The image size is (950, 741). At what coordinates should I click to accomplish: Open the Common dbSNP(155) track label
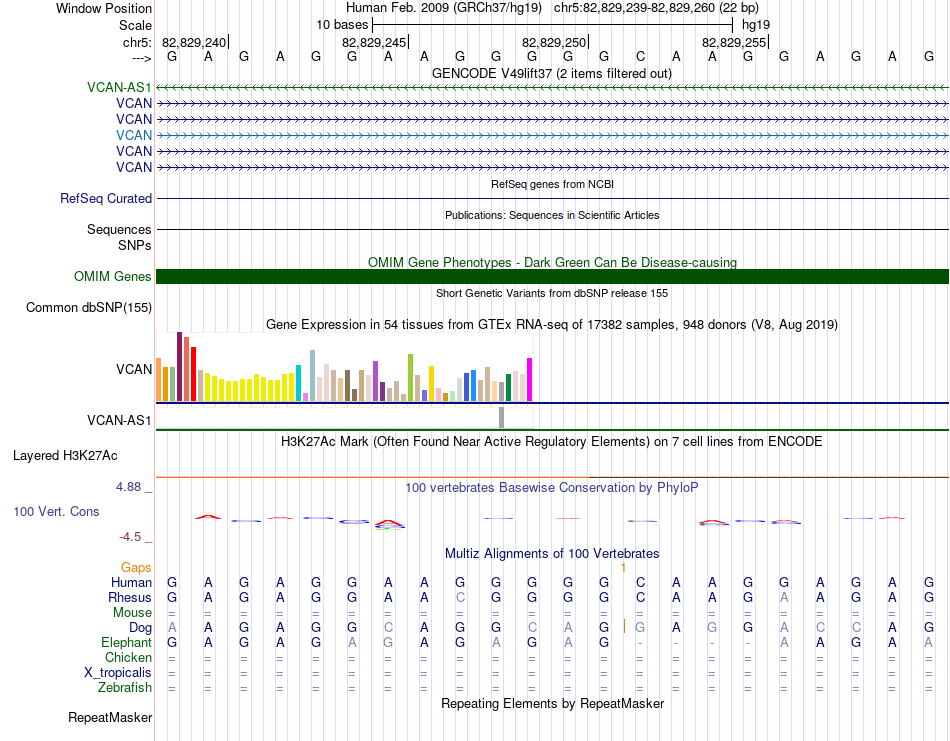(89, 308)
